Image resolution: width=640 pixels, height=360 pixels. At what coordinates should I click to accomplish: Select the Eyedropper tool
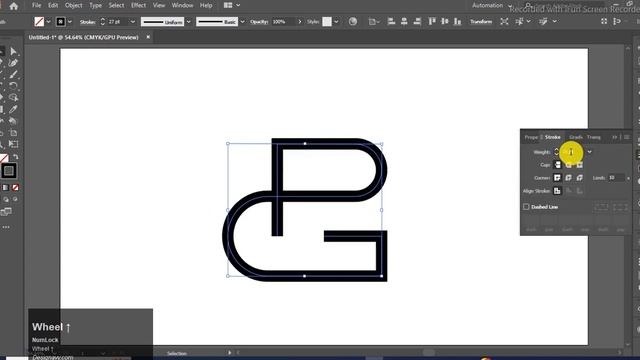pyautogui.click(x=13, y=109)
